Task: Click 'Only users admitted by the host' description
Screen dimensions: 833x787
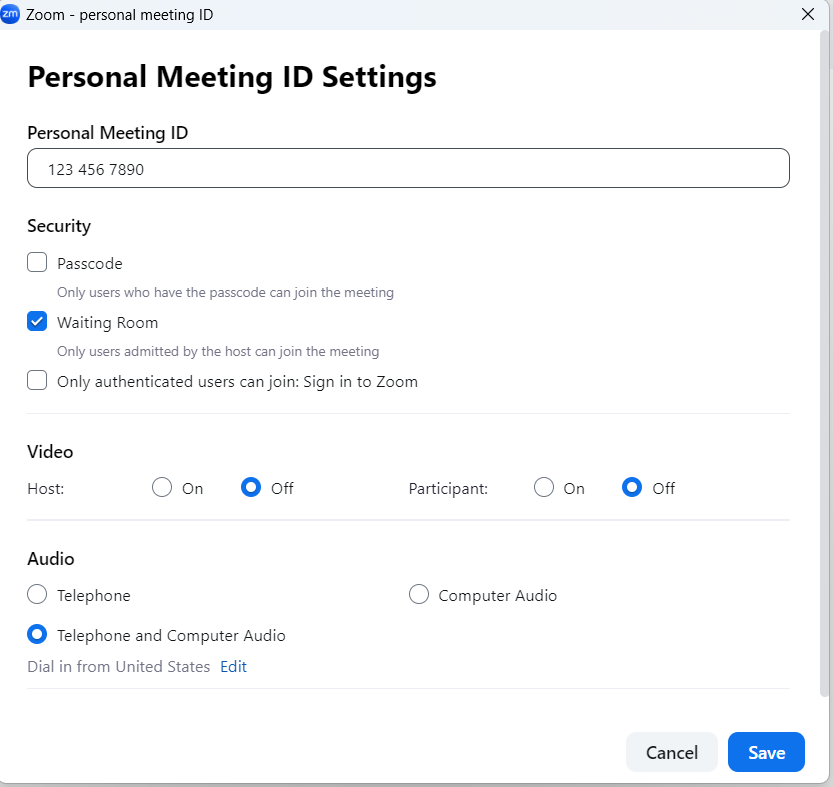Action: tap(218, 351)
